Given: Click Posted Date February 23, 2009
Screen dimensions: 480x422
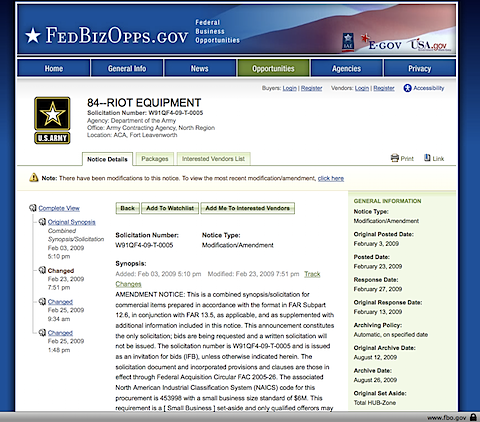Looking at the screenshot, I should coord(378,266).
